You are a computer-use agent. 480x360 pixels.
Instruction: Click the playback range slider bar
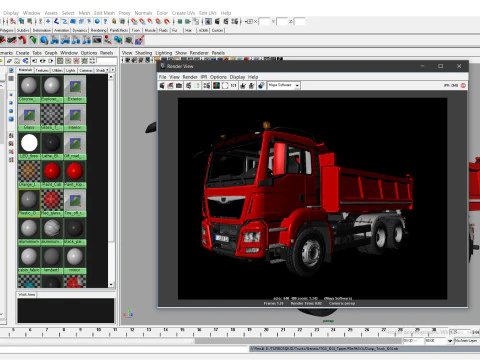298,341
